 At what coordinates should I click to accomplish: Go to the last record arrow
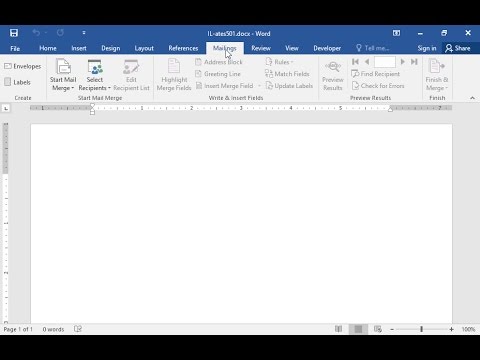coord(414,62)
